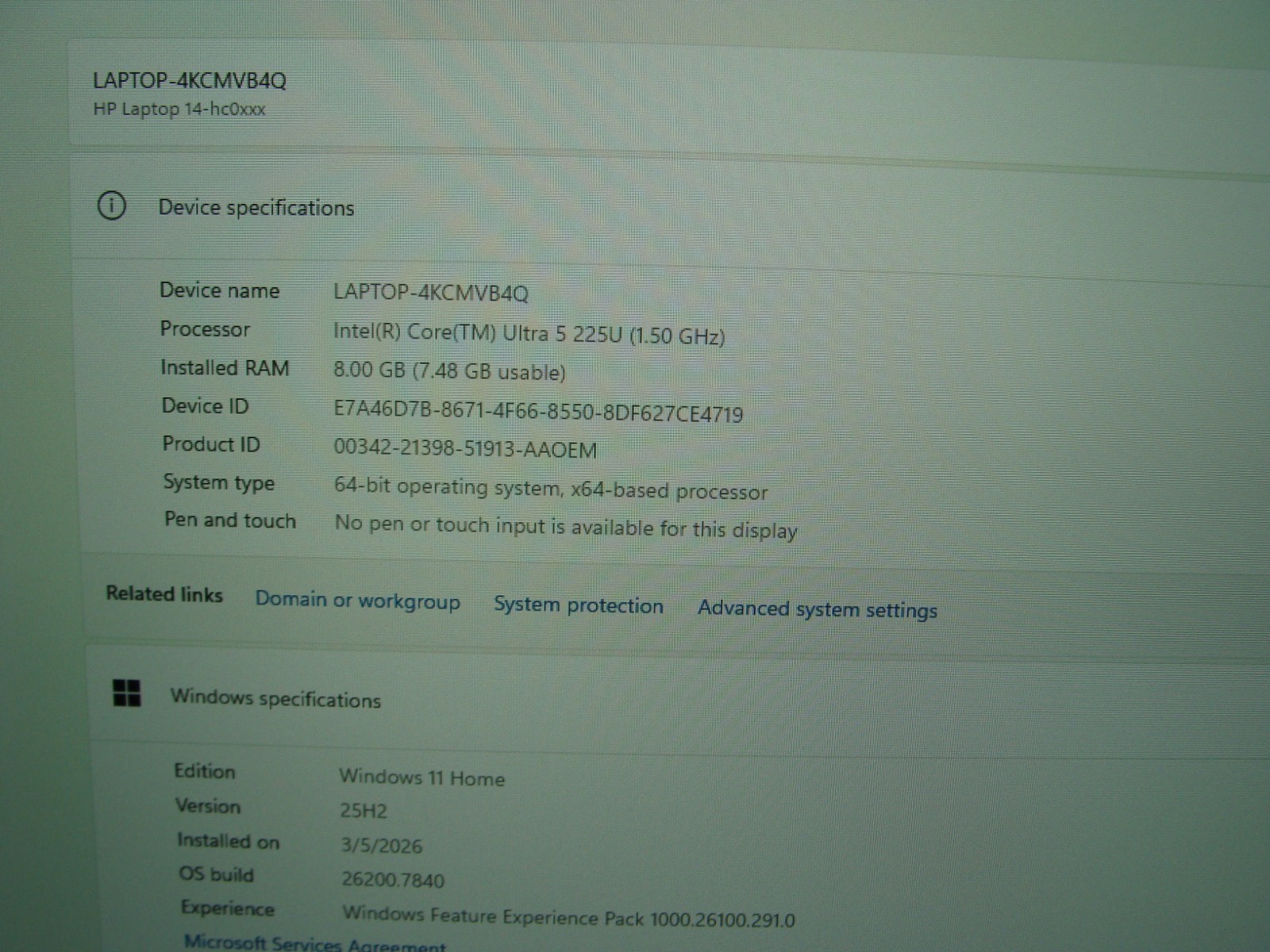Open Advanced system settings link
This screenshot has width=1270, height=952.
point(818,609)
